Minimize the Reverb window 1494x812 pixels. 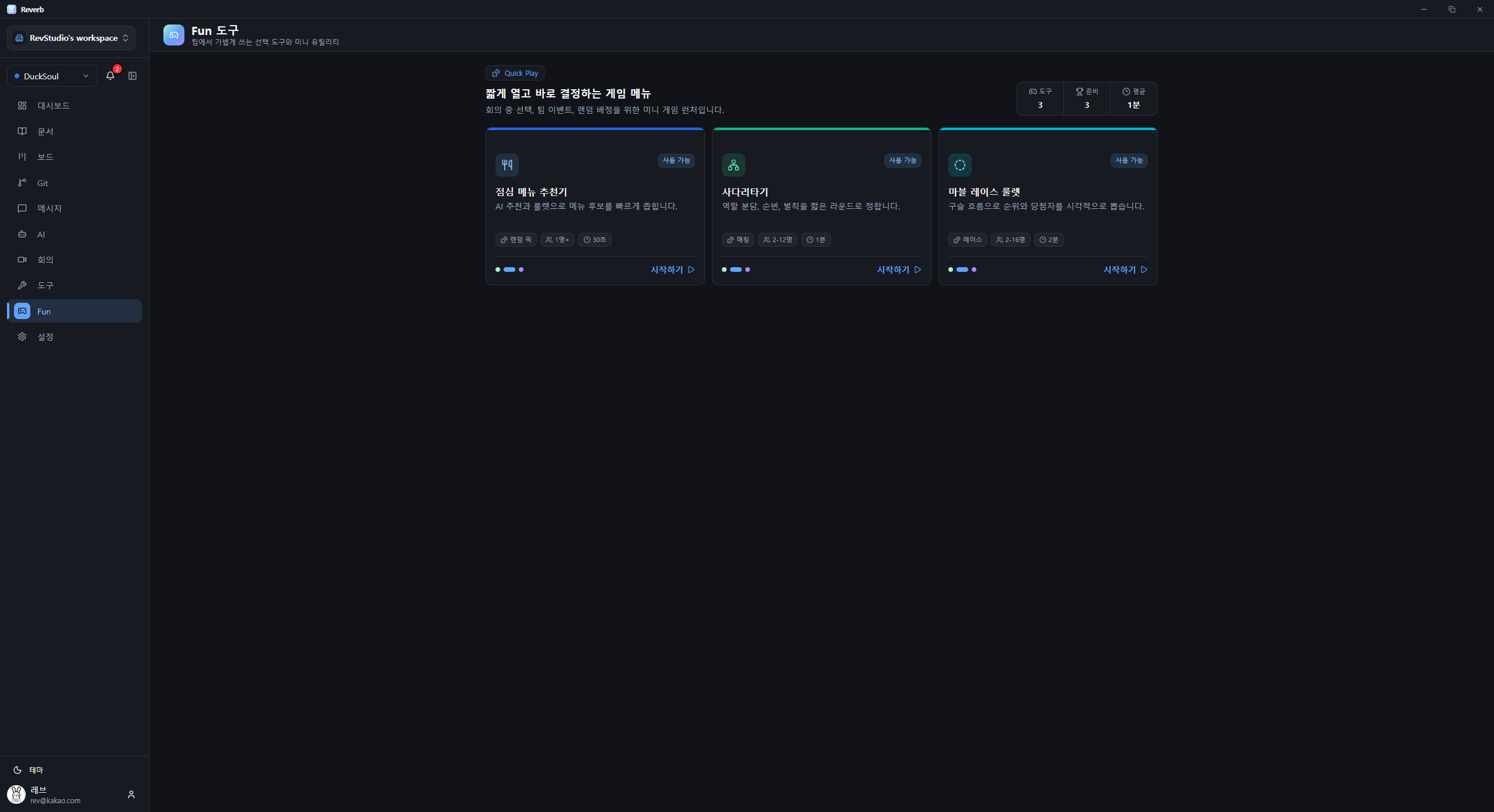click(x=1424, y=9)
